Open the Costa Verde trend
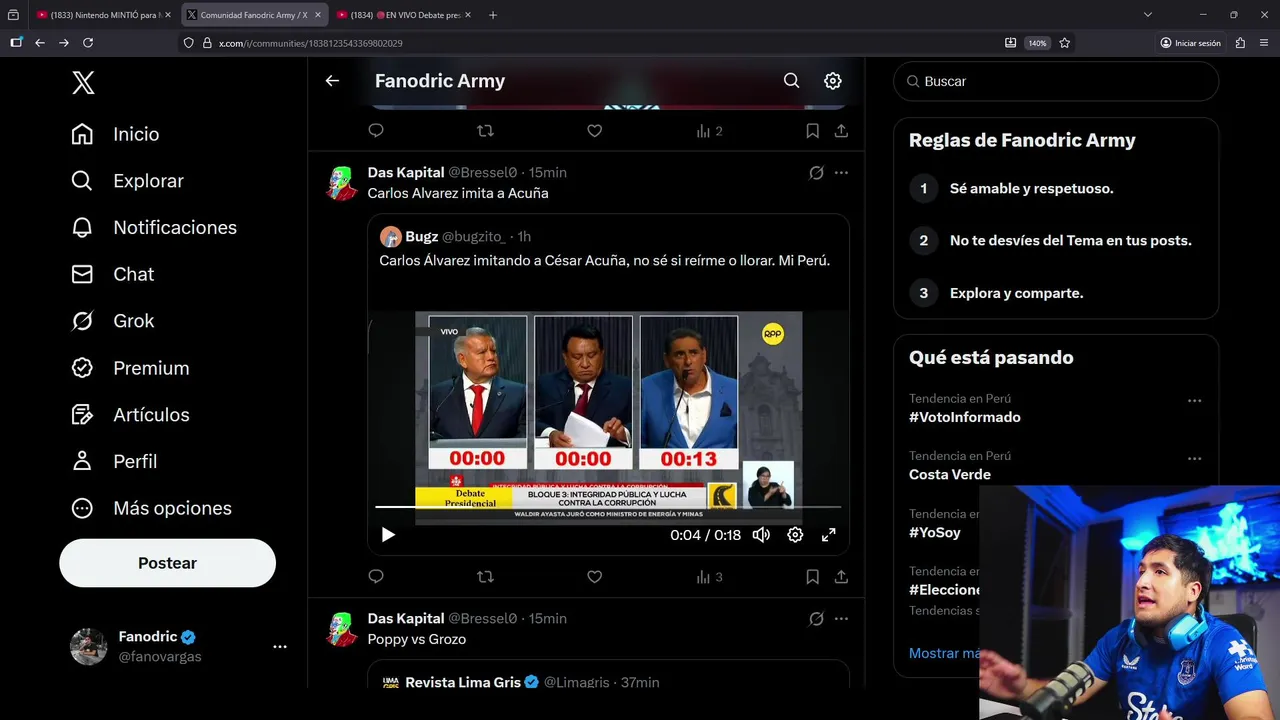The height and width of the screenshot is (720, 1280). click(950, 474)
